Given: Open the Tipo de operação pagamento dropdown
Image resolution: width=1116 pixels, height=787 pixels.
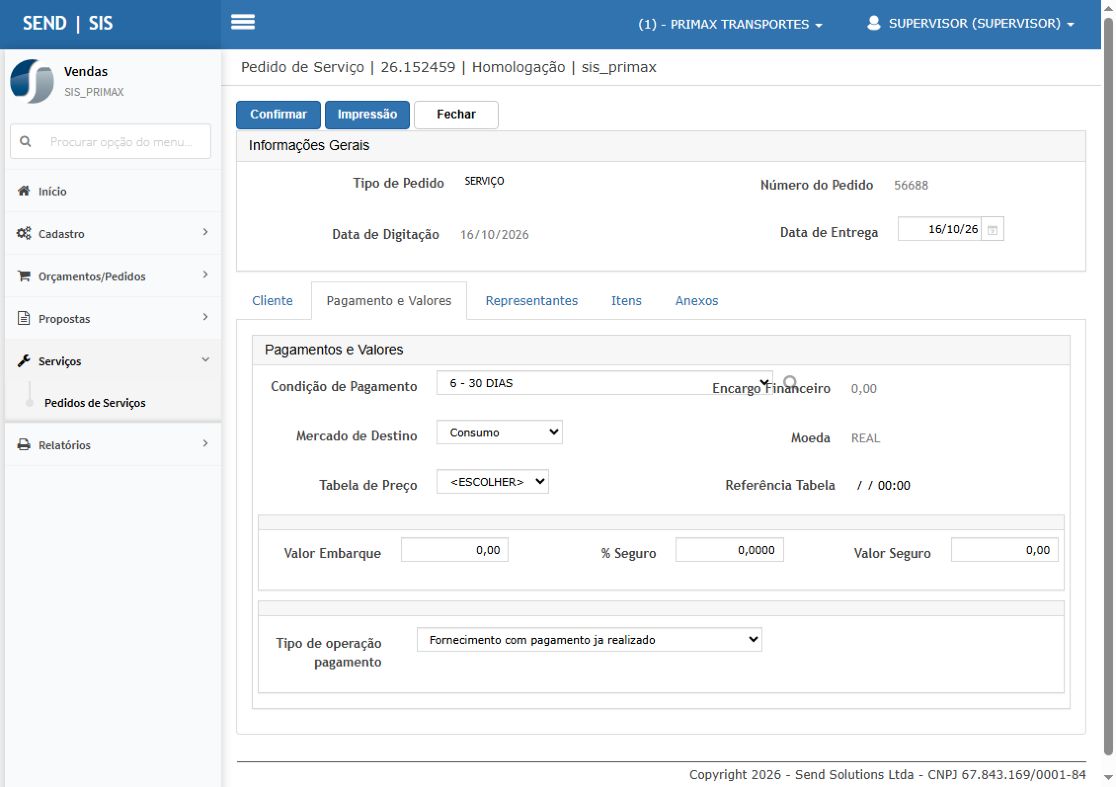Looking at the screenshot, I should (x=589, y=640).
